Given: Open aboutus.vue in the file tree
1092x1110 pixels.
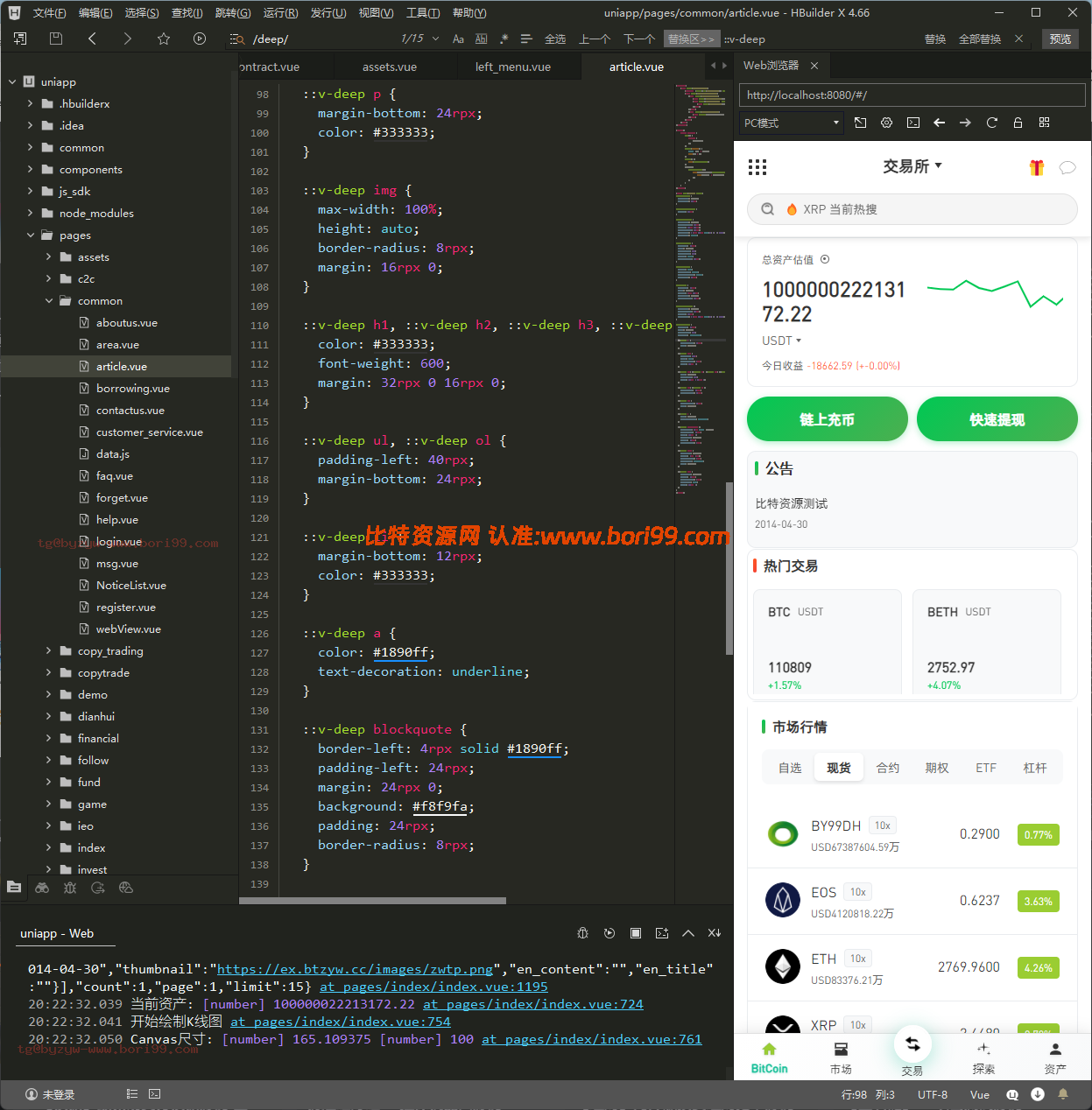Looking at the screenshot, I should [127, 322].
